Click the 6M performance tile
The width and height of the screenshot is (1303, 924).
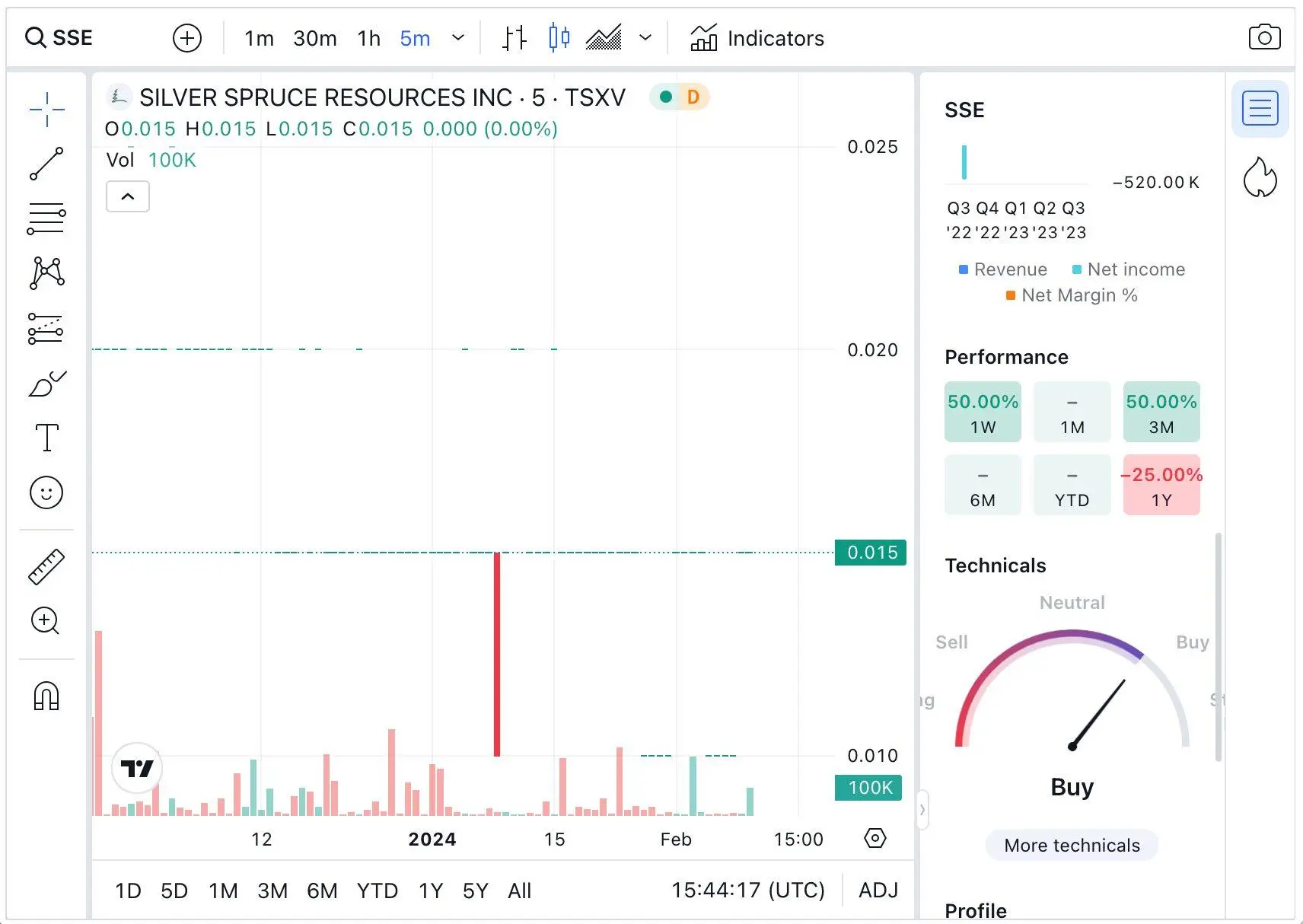coord(983,485)
